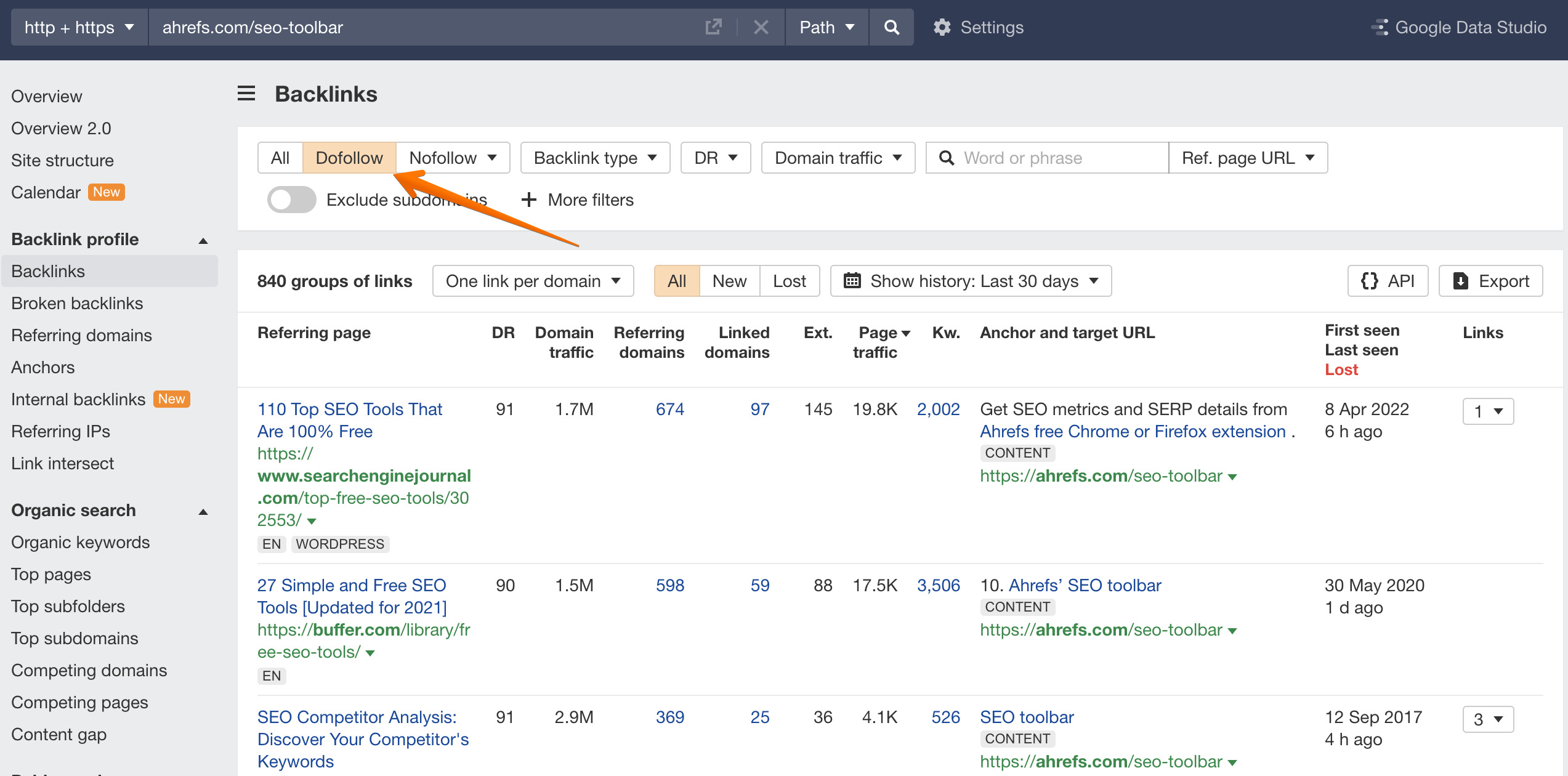
Task: Click the calendar icon in Show history
Action: [x=853, y=281]
